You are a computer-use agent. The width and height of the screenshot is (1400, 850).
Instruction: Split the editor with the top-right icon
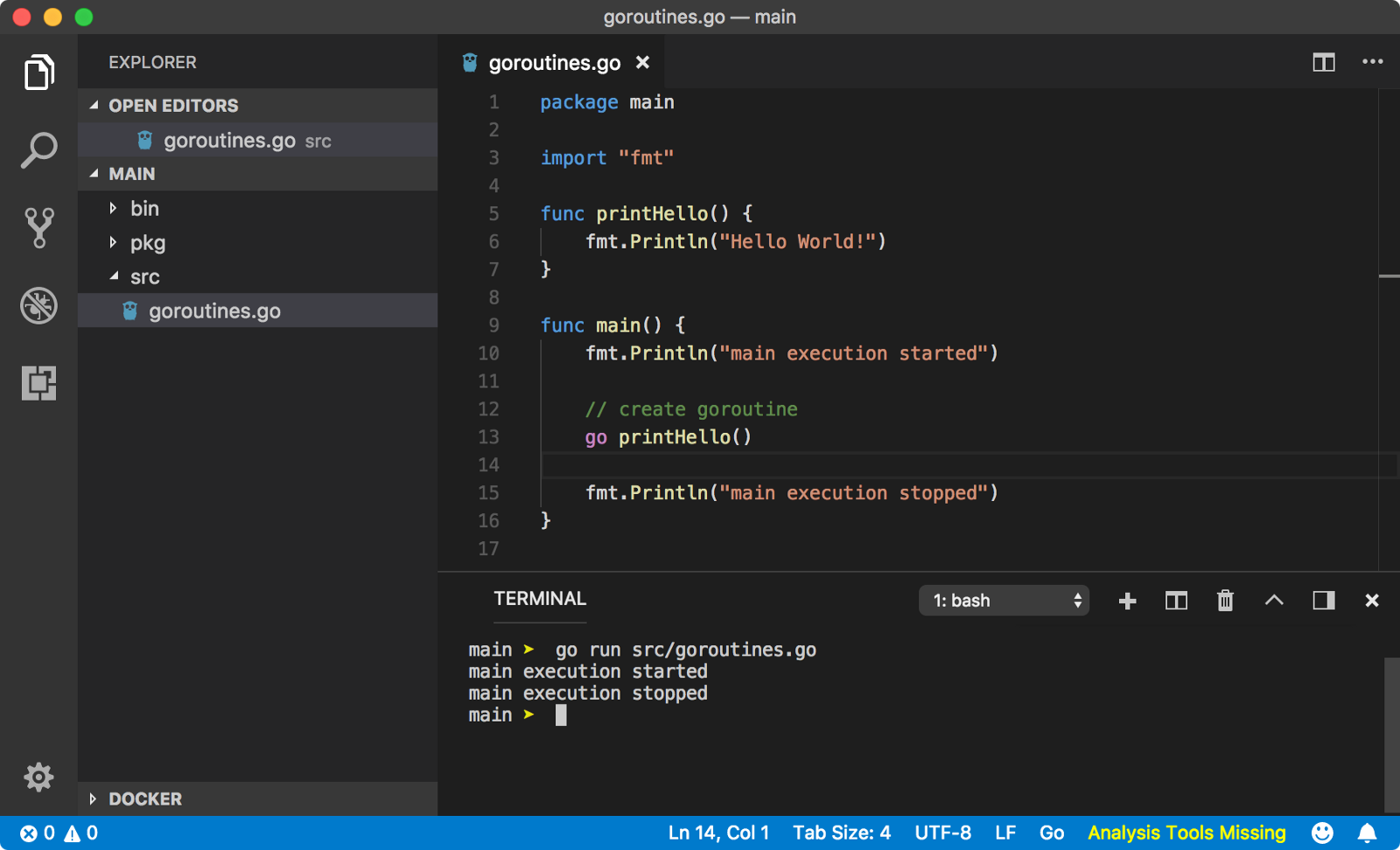pyautogui.click(x=1324, y=62)
